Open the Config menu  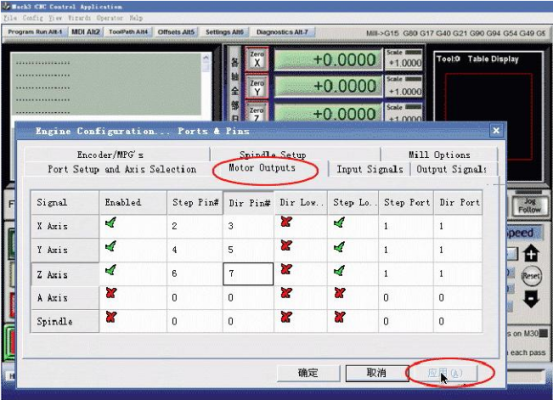click(x=33, y=18)
